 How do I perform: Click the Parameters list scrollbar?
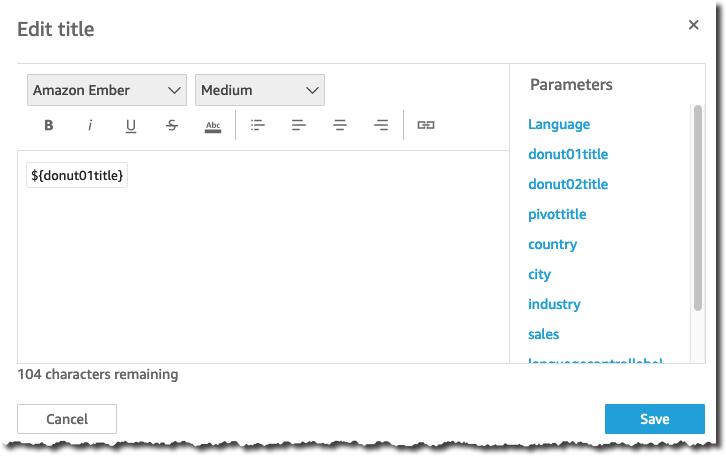(x=698, y=208)
